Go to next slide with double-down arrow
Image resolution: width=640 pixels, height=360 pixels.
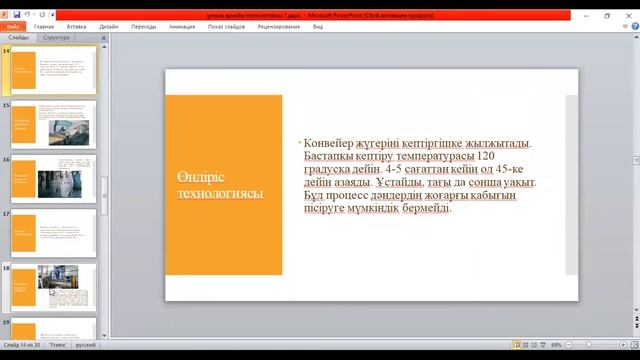click(636, 326)
